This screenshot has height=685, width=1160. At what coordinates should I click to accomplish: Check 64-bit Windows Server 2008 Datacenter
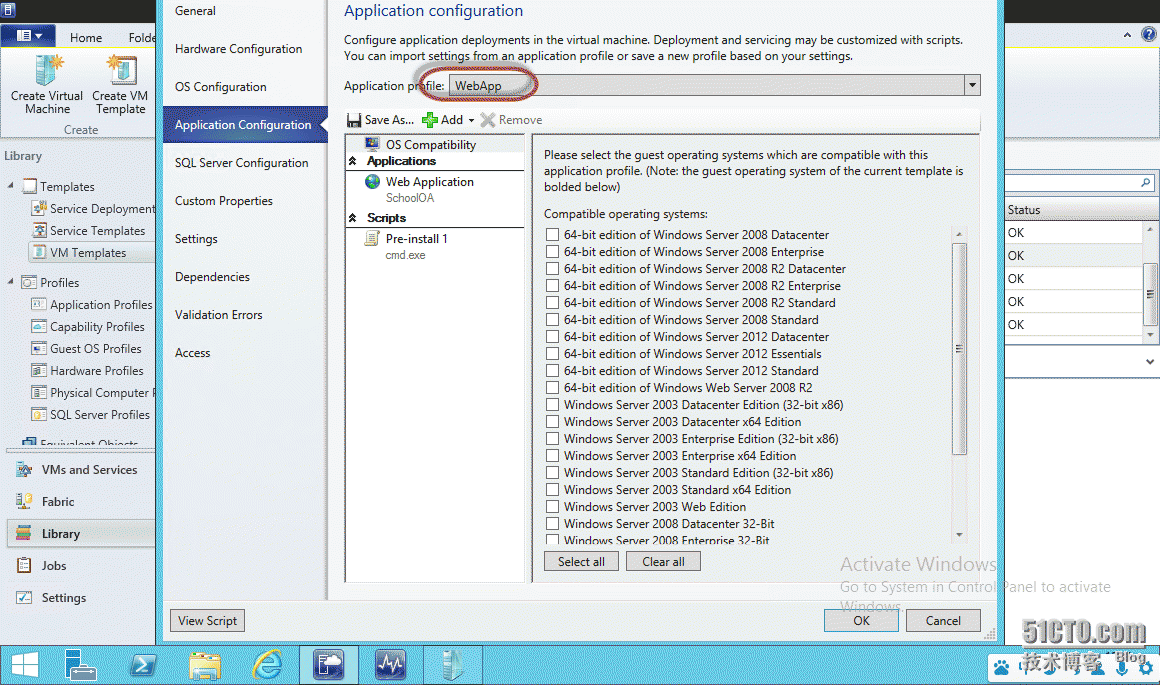click(553, 234)
